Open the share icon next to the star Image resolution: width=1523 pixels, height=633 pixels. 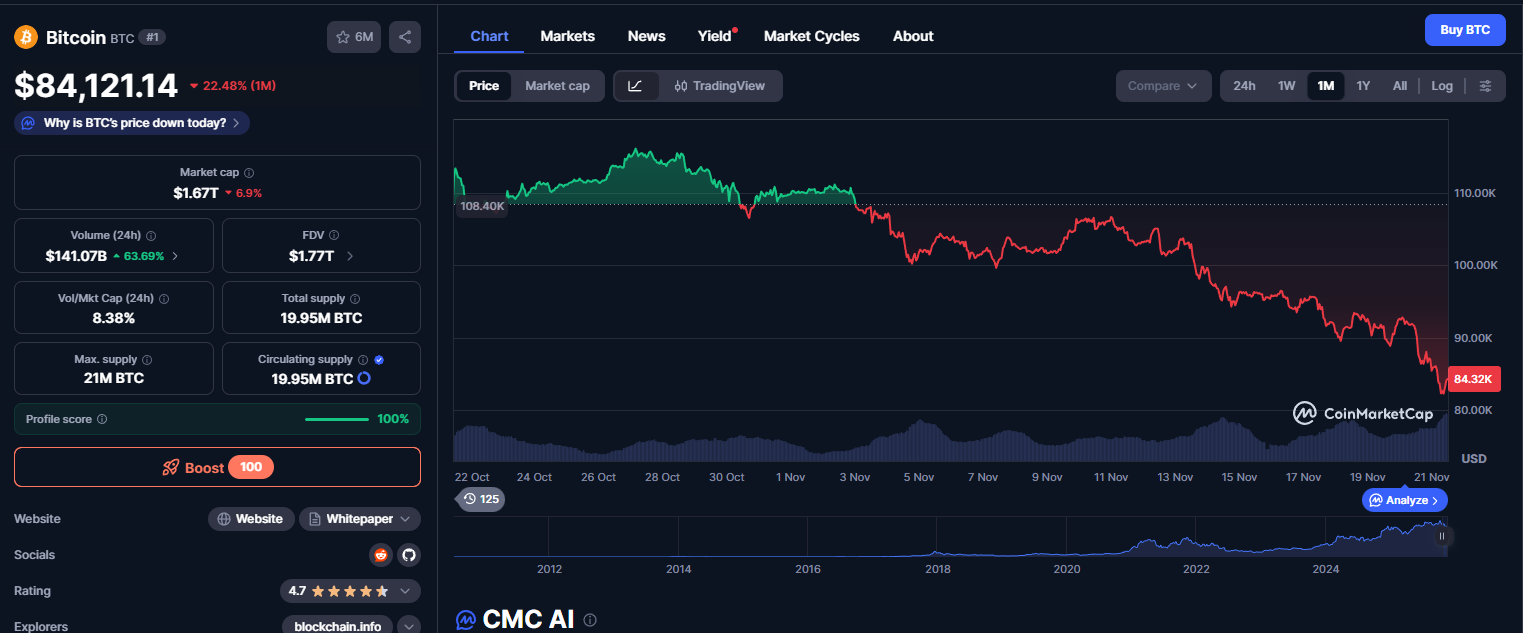pos(405,35)
